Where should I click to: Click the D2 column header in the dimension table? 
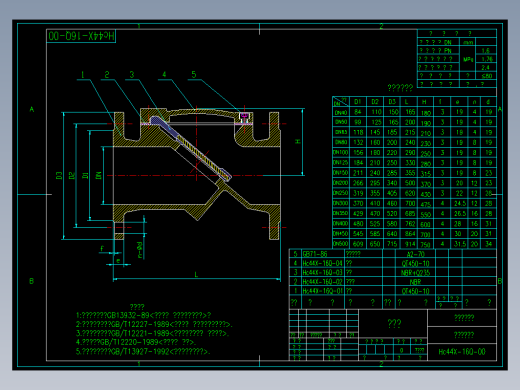(375, 102)
